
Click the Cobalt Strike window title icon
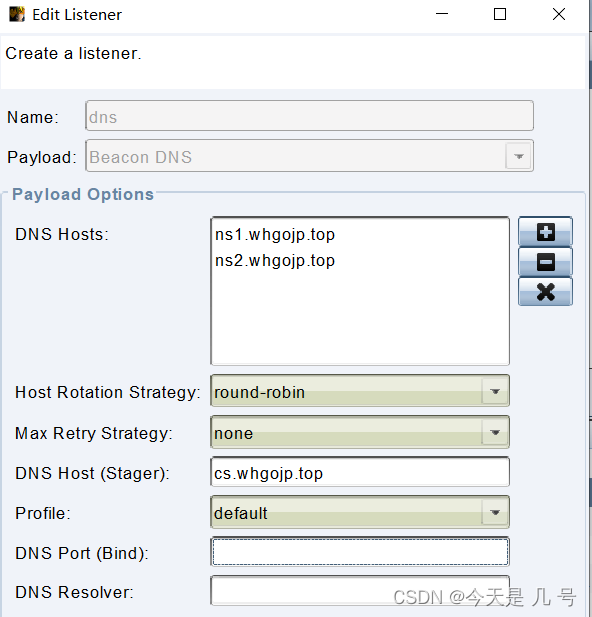(x=17, y=15)
